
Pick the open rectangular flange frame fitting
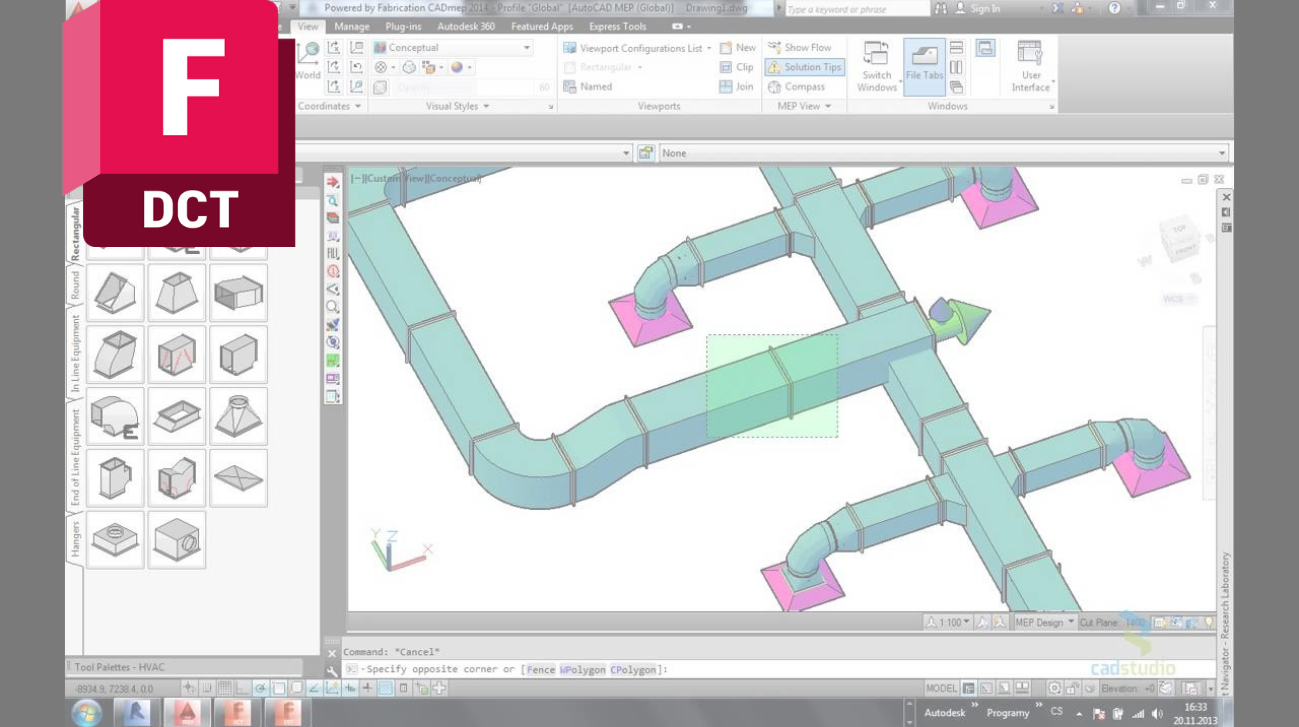[x=177, y=416]
